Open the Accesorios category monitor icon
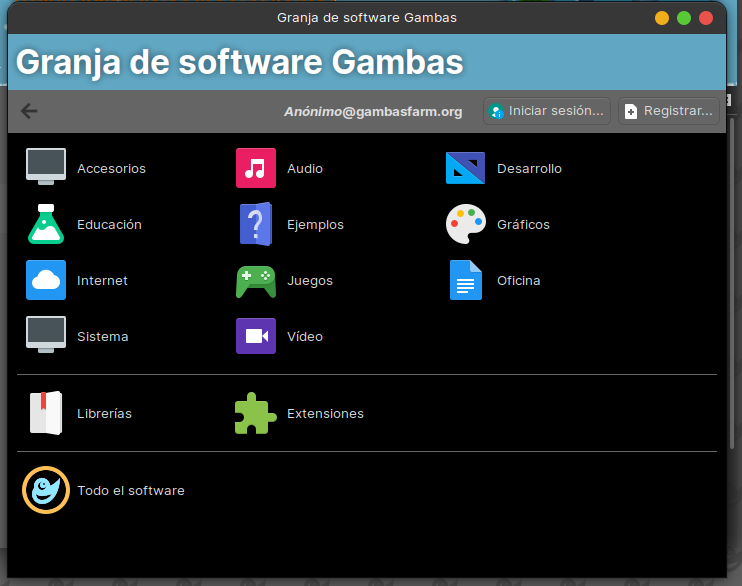742x586 pixels. (x=46, y=168)
